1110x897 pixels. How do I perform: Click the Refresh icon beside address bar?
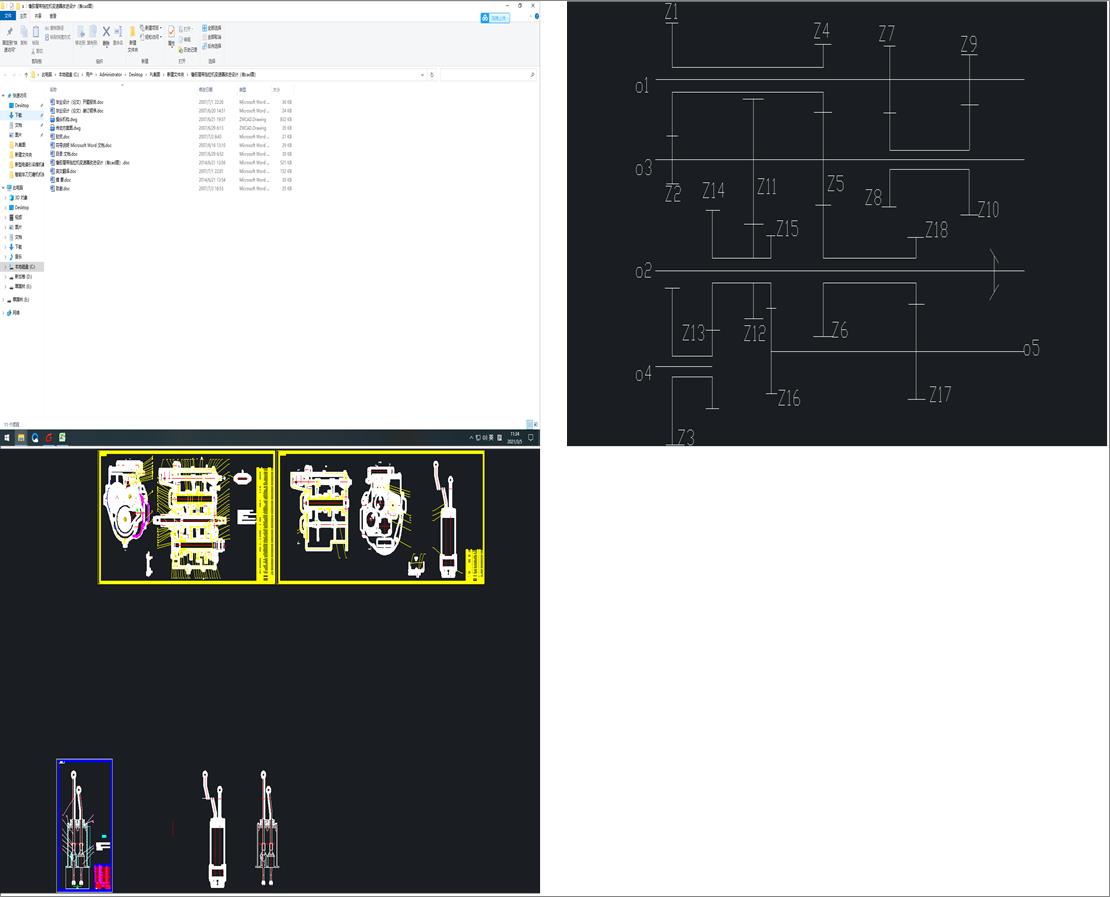(432, 74)
